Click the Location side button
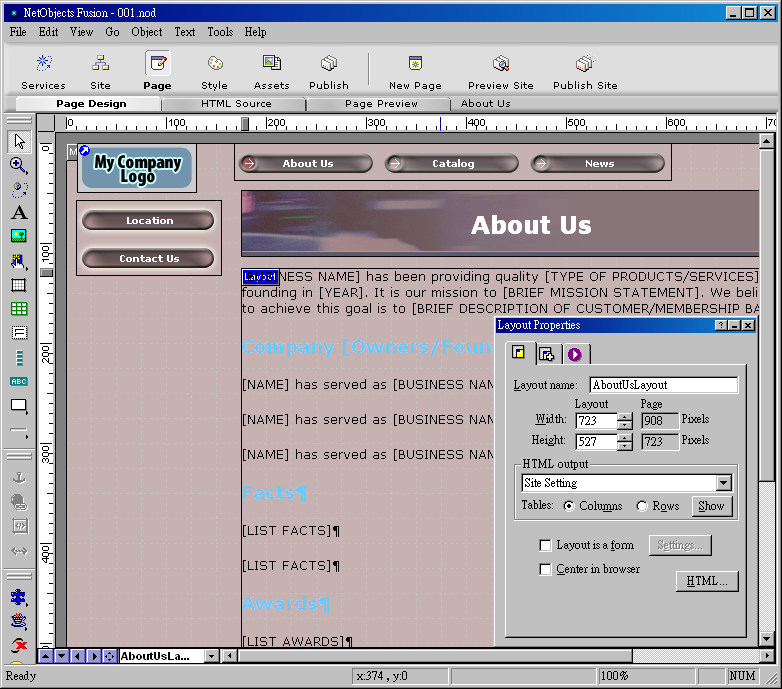This screenshot has height=689, width=782. tap(149, 220)
